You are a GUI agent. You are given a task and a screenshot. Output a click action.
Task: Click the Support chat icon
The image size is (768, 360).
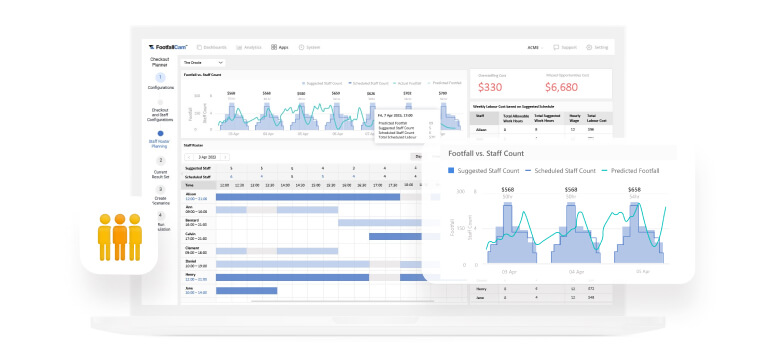556,48
